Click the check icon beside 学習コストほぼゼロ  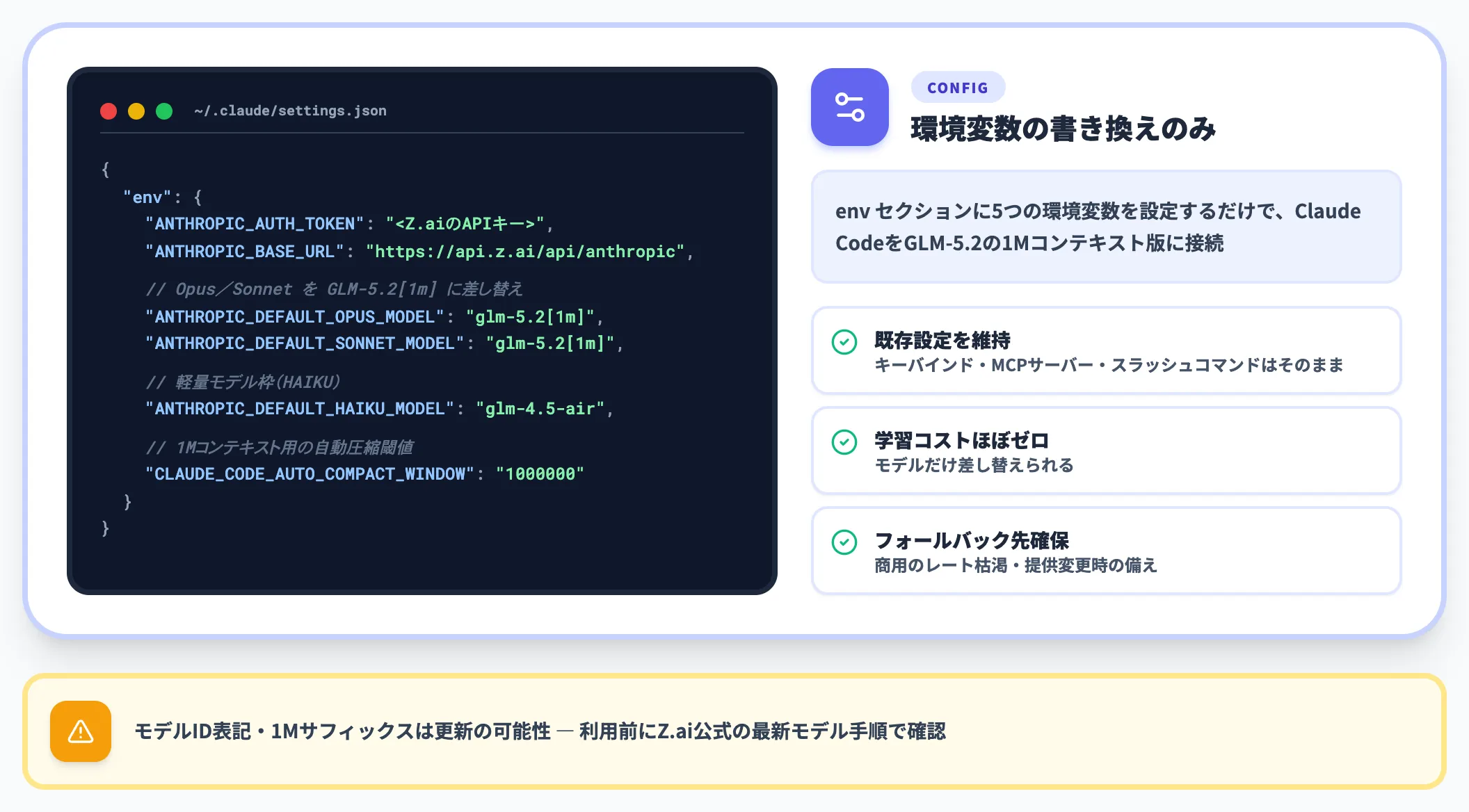click(844, 441)
